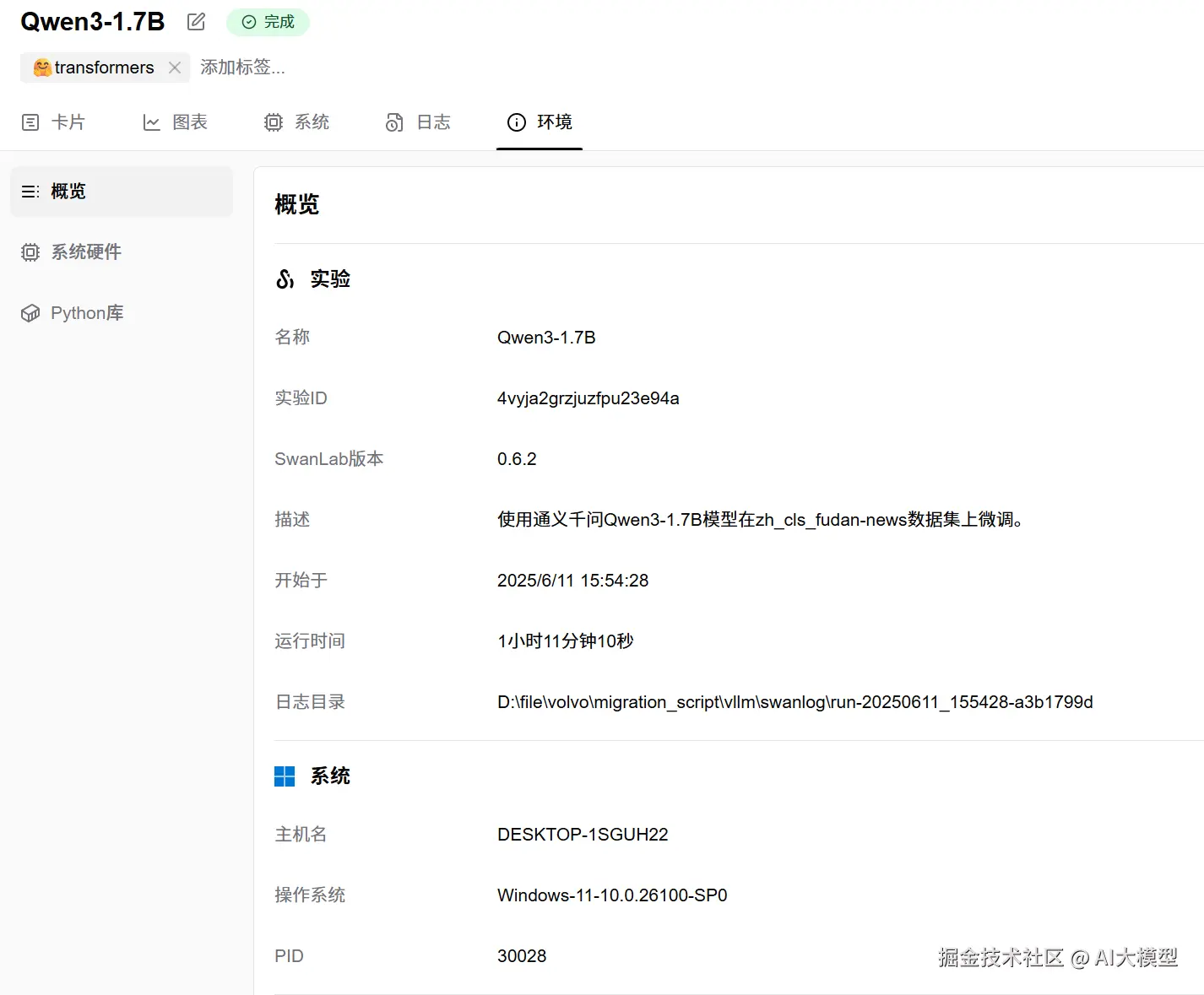The width and height of the screenshot is (1204, 995).
Task: Click the 系统 section heading
Action: point(330,776)
